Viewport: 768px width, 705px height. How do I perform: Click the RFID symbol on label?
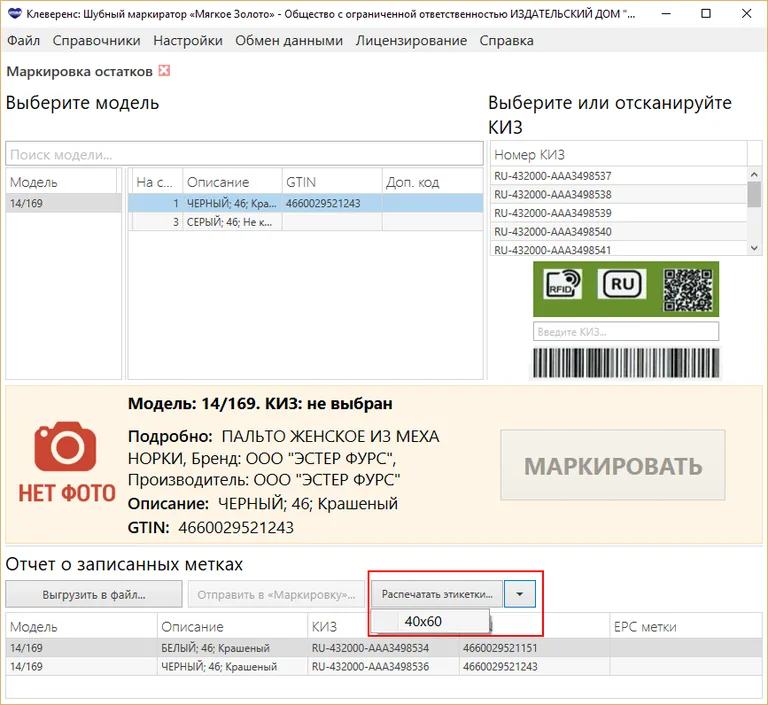coord(563,285)
